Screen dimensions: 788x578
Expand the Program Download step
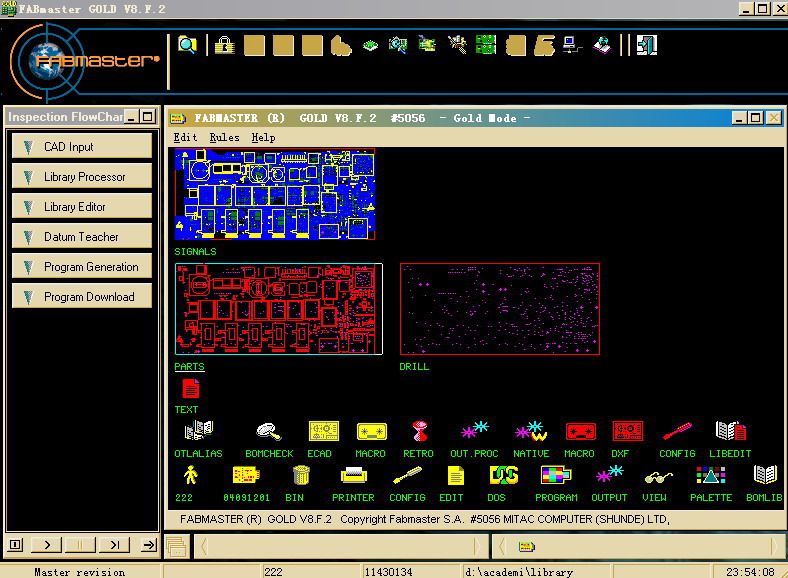click(x=82, y=297)
